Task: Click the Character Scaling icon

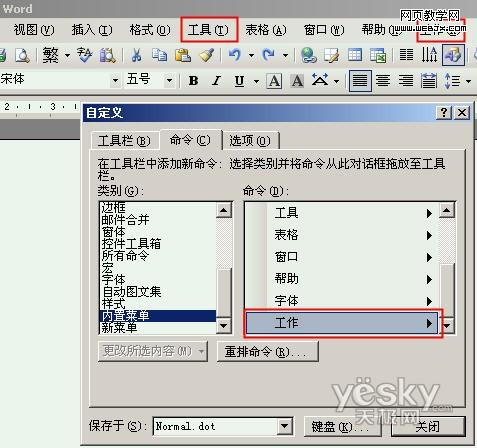Action: click(320, 80)
